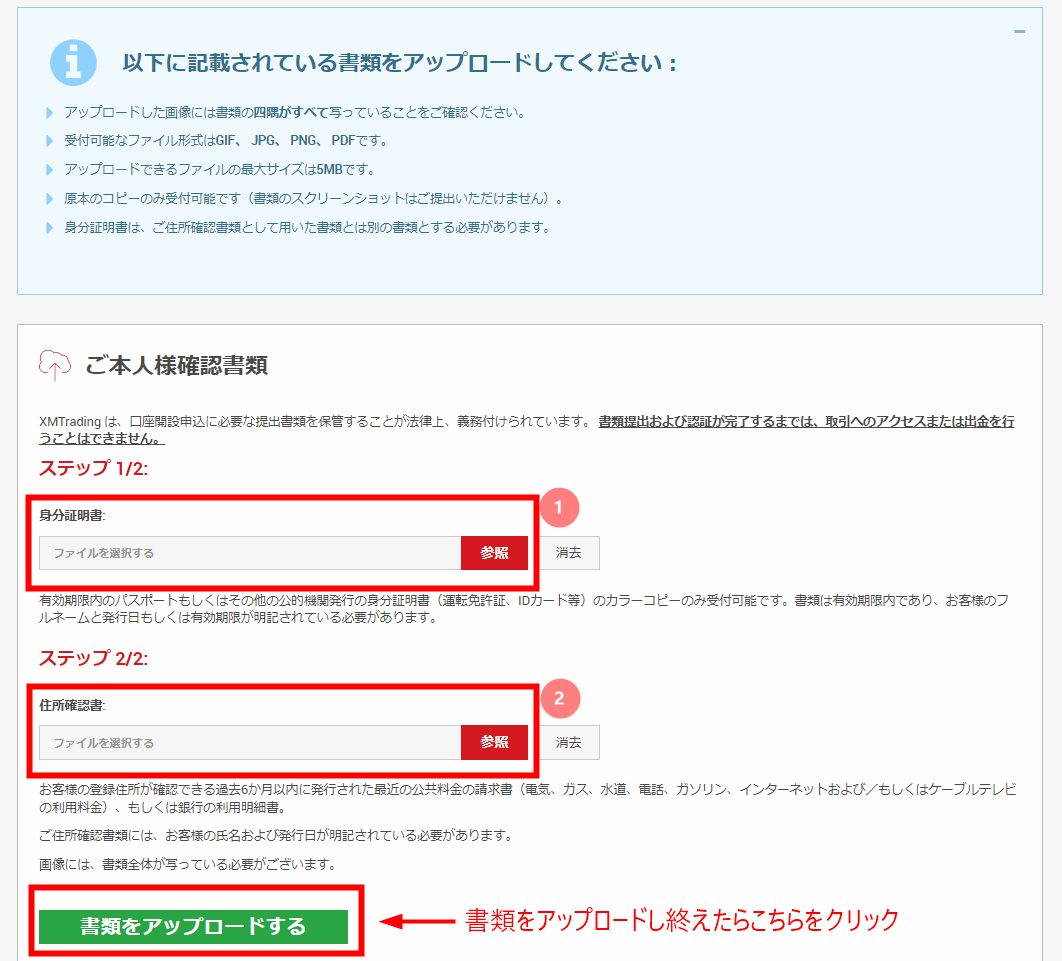1062x961 pixels.
Task: Select the ステップ 1/2 heading
Action: (x=93, y=469)
